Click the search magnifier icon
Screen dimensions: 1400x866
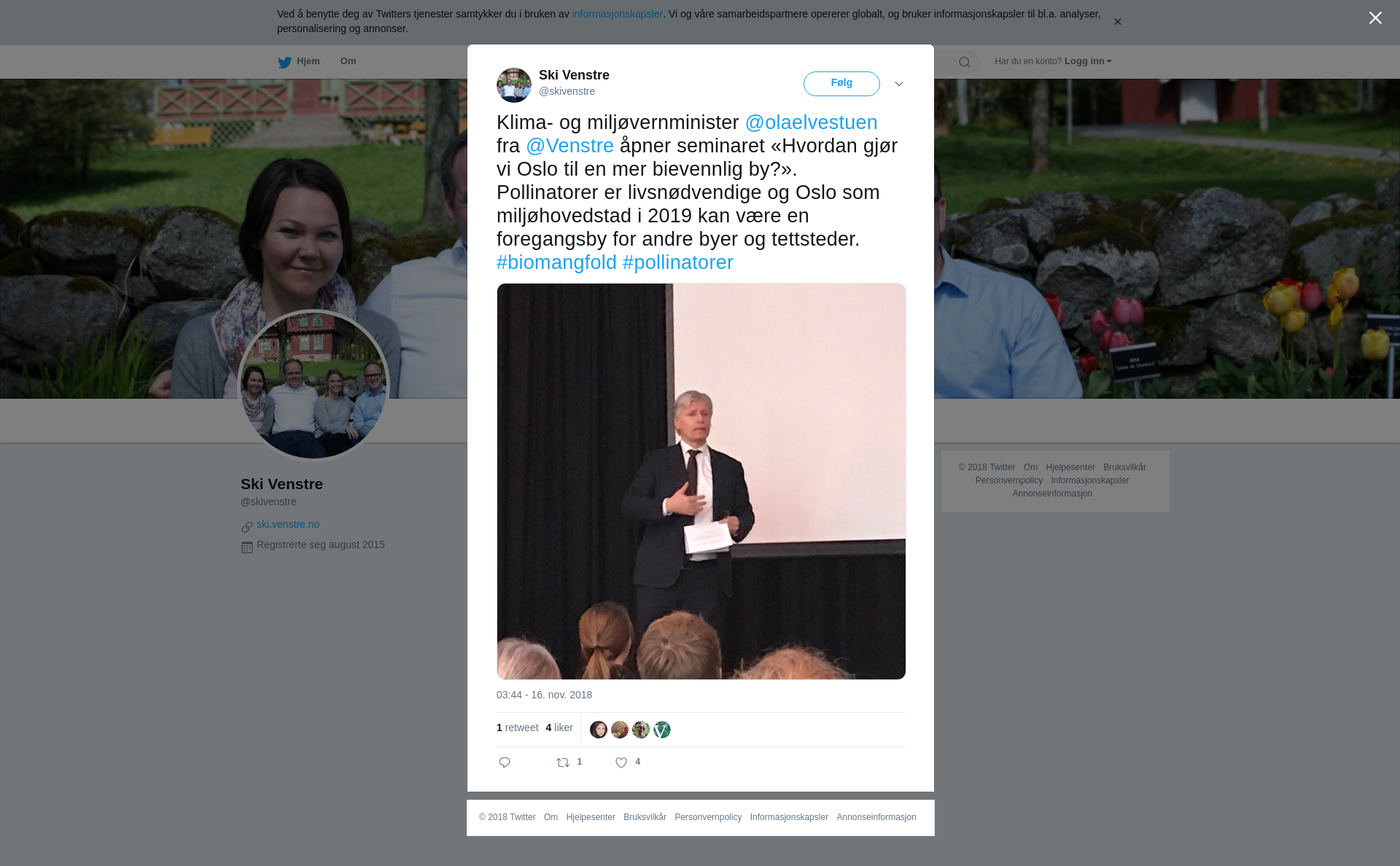coord(965,63)
